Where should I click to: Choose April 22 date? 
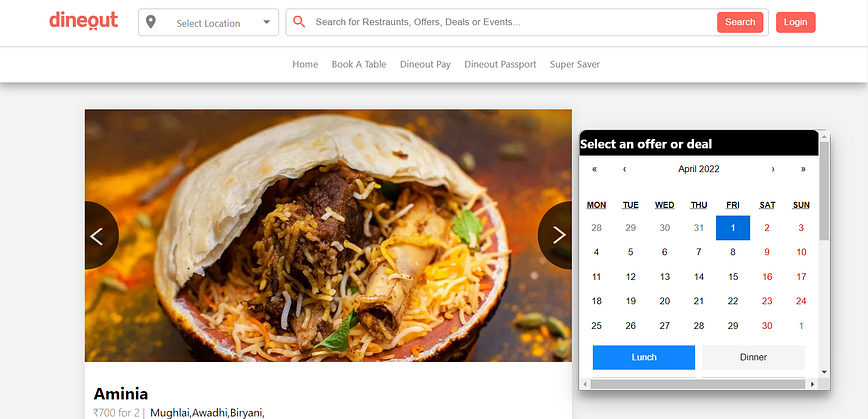coord(733,301)
